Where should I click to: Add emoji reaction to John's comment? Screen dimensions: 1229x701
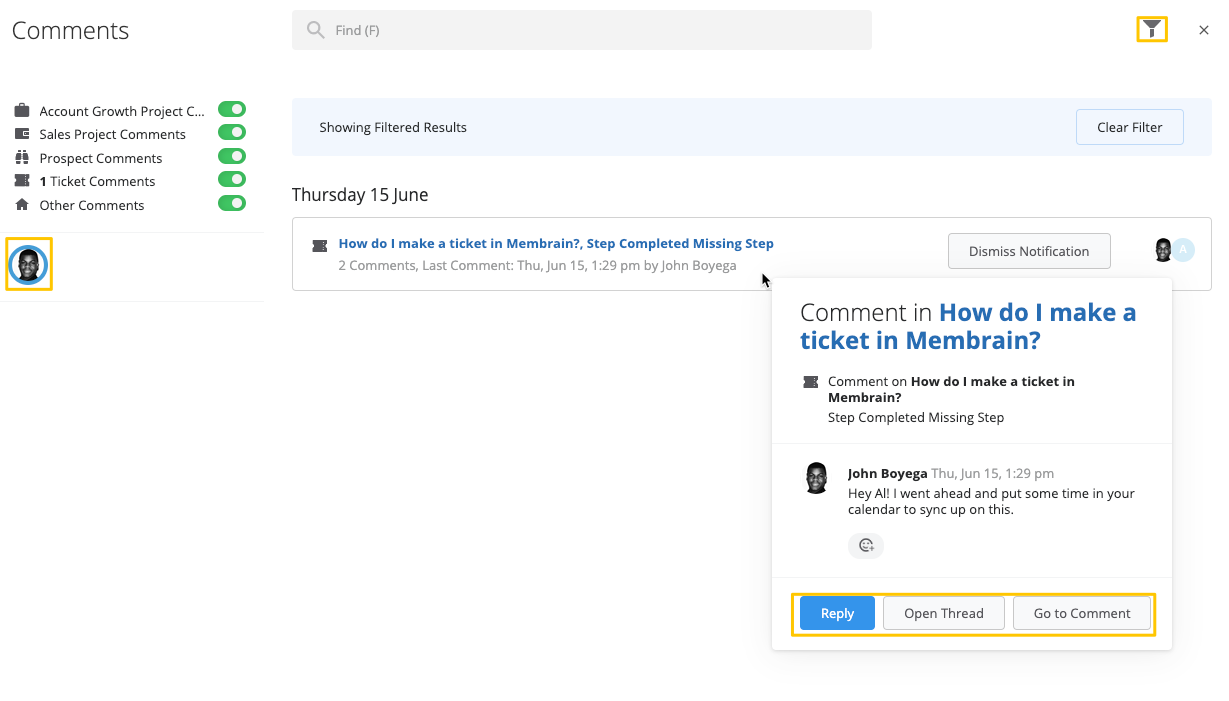pos(866,545)
